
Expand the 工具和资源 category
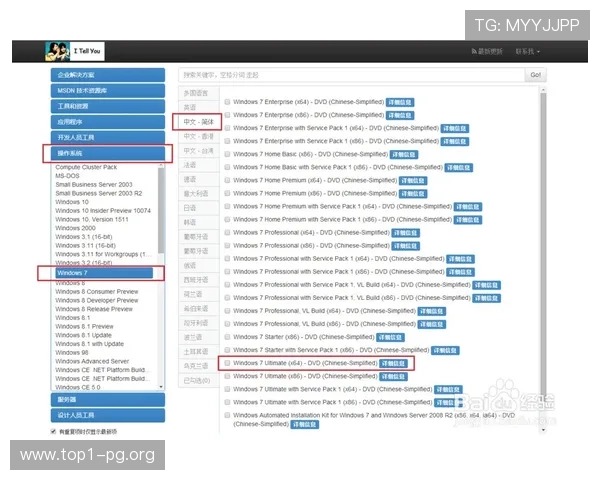pos(108,106)
